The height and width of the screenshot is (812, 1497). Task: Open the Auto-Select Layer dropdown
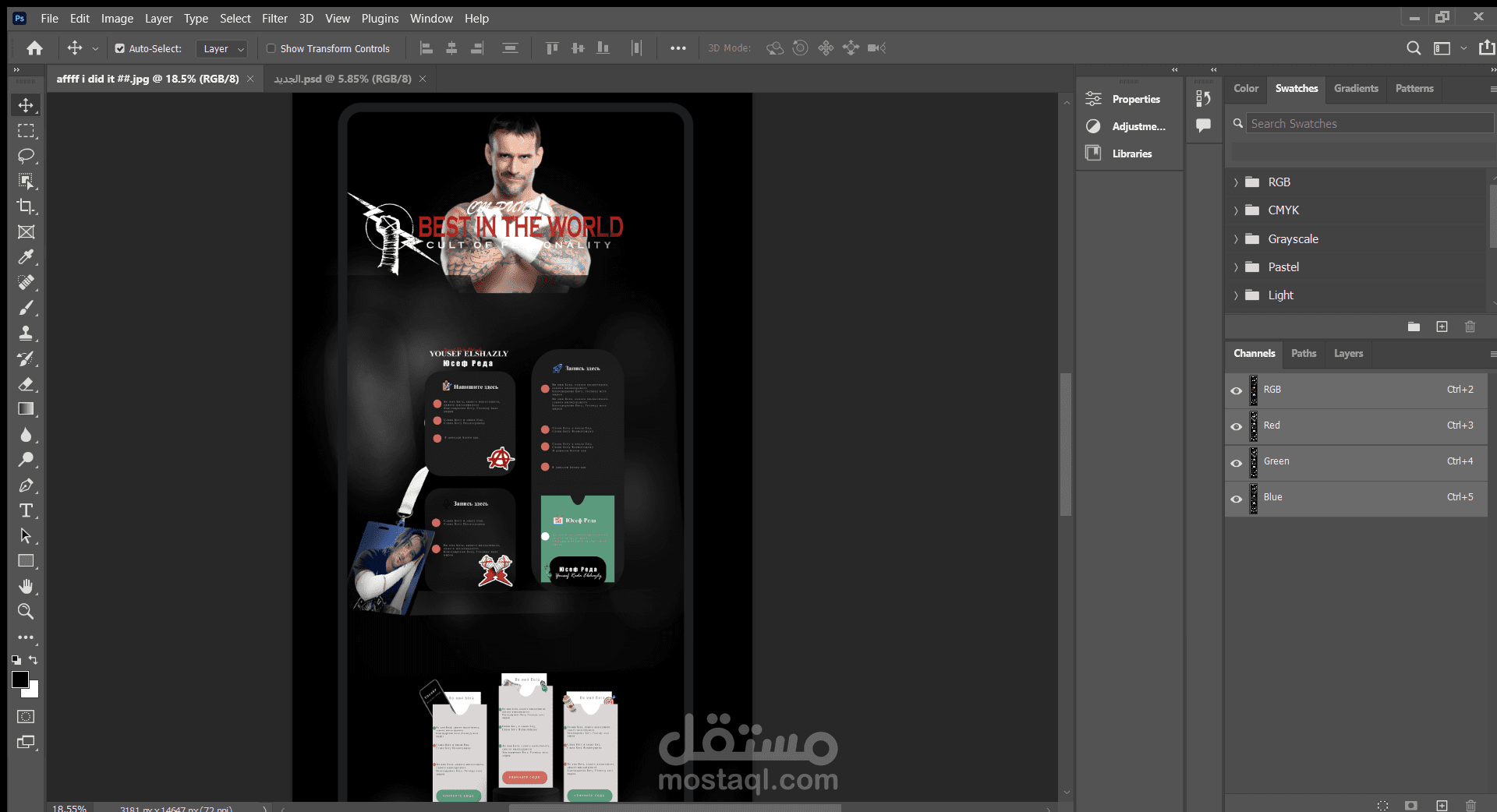(221, 48)
